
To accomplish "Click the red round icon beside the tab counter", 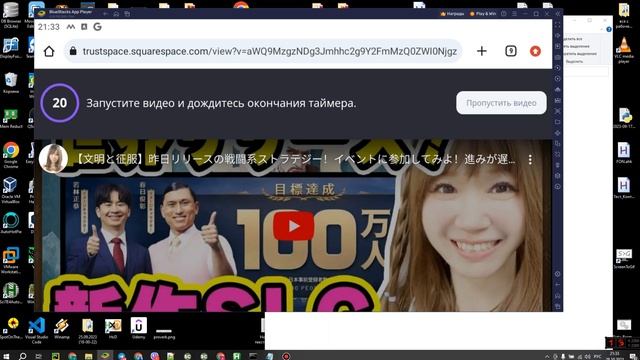I will pos(535,51).
